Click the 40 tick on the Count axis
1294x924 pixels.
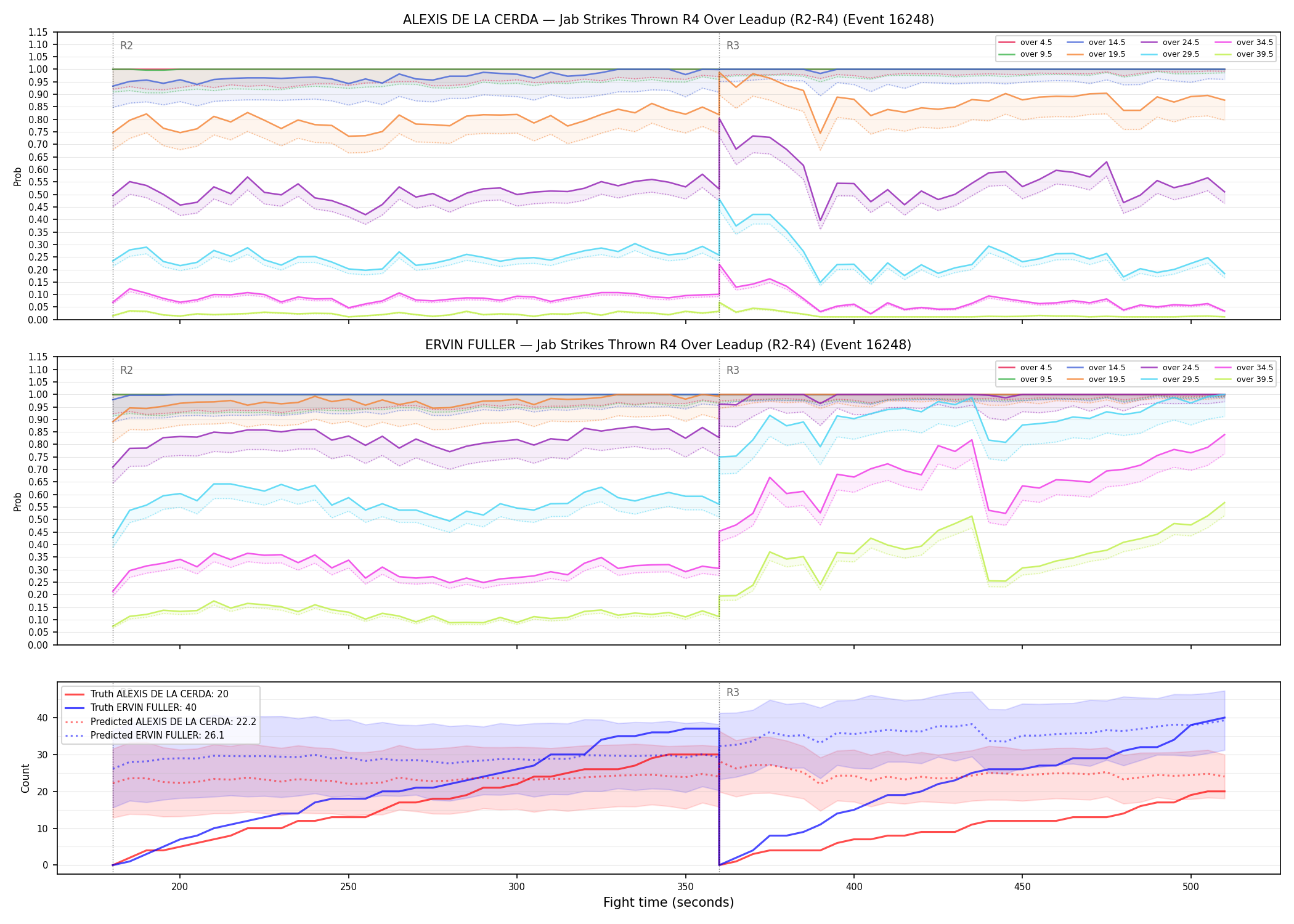coord(43,718)
